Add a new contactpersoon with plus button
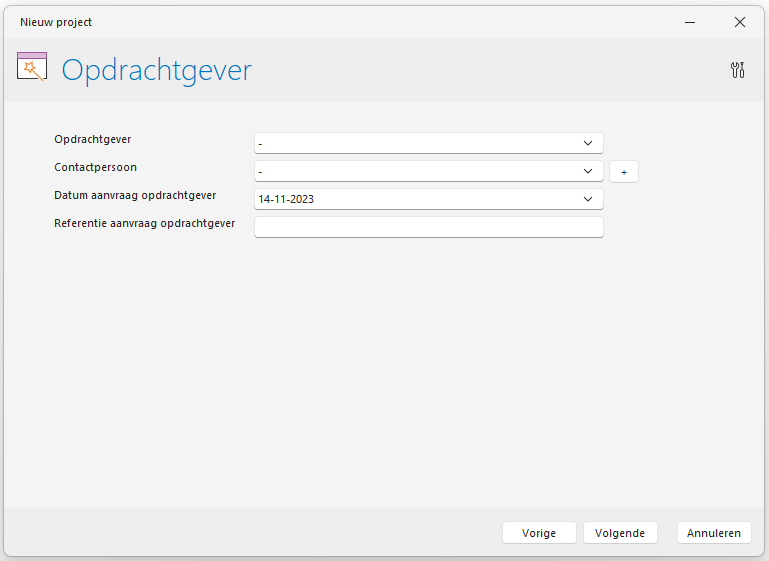The image size is (769, 561). coord(624,172)
